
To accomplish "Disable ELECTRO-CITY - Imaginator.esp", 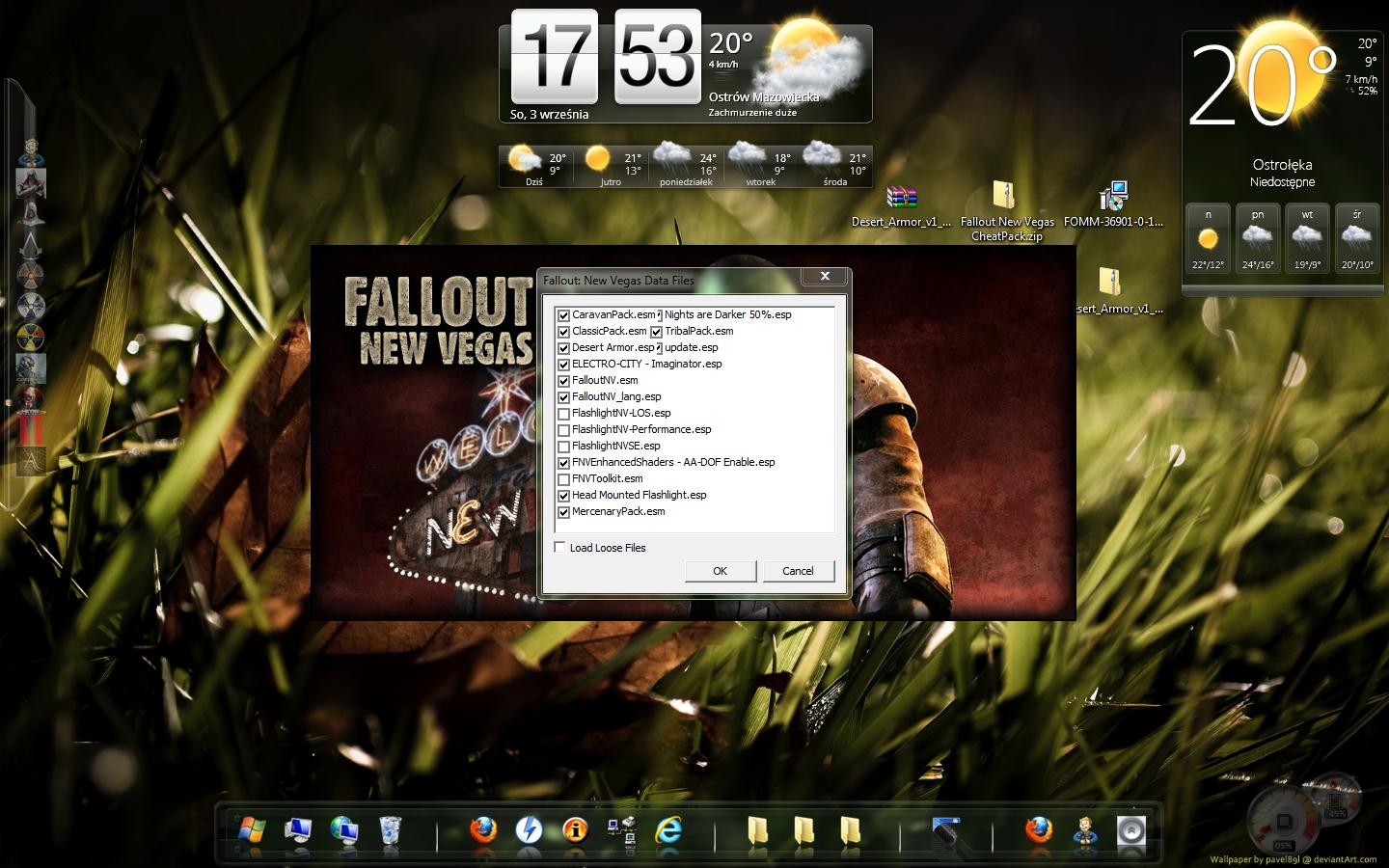I will point(564,365).
